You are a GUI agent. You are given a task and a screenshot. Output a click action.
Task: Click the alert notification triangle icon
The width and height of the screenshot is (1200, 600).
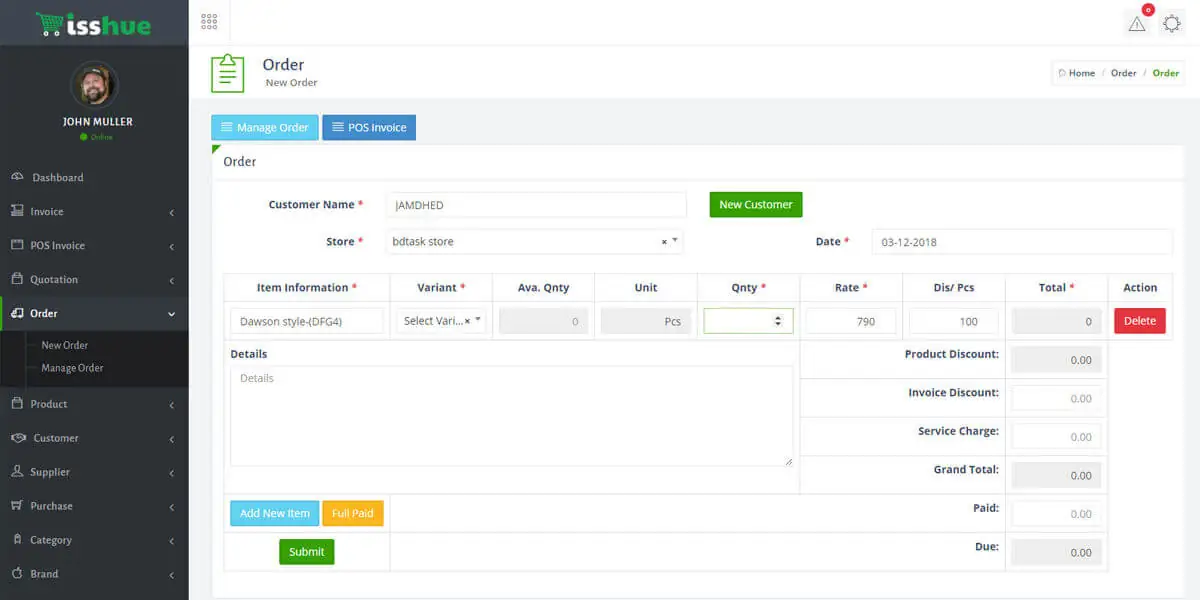click(1137, 24)
